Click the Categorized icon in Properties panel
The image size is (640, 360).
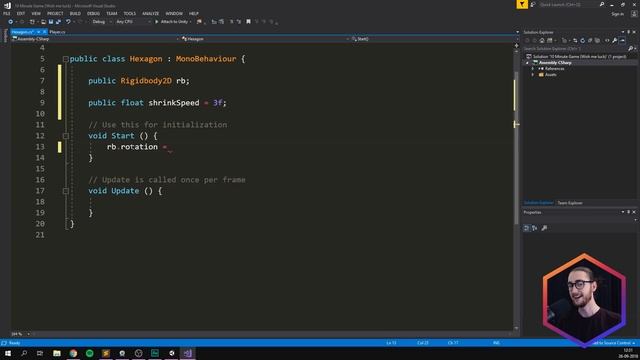click(x=527, y=228)
